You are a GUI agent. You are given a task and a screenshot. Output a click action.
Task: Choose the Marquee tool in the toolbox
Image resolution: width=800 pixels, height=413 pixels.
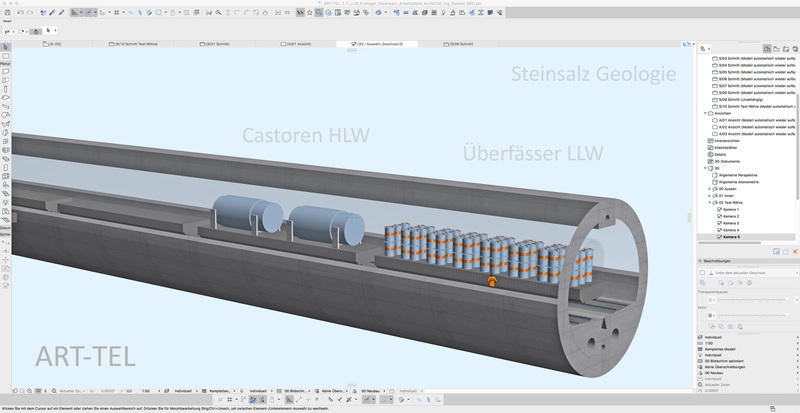click(5, 56)
